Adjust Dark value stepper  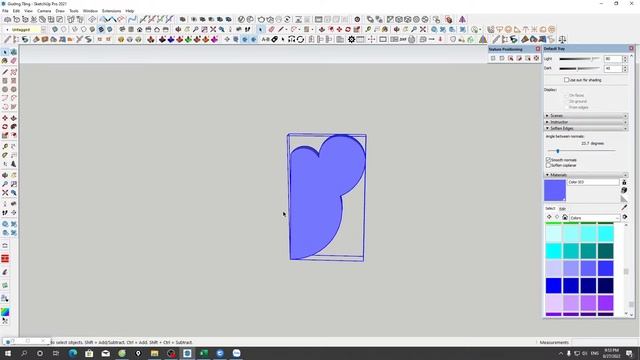click(x=625, y=69)
